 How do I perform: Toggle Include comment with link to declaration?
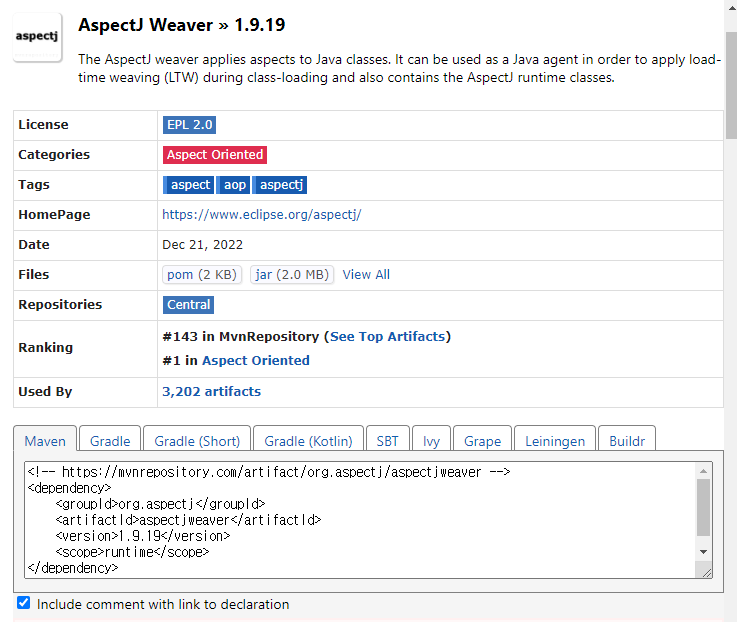(24, 603)
